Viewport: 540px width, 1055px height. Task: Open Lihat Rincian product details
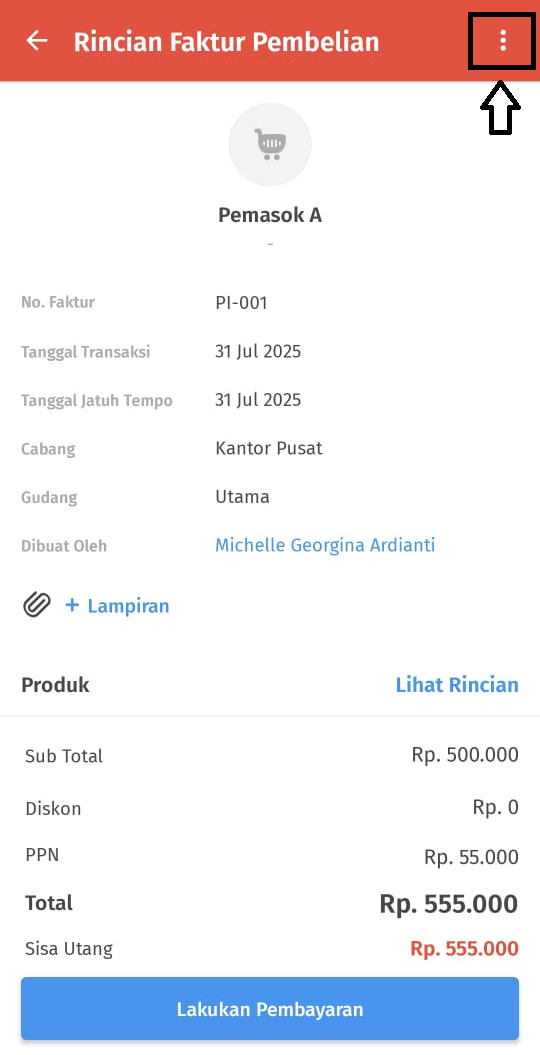tap(457, 685)
